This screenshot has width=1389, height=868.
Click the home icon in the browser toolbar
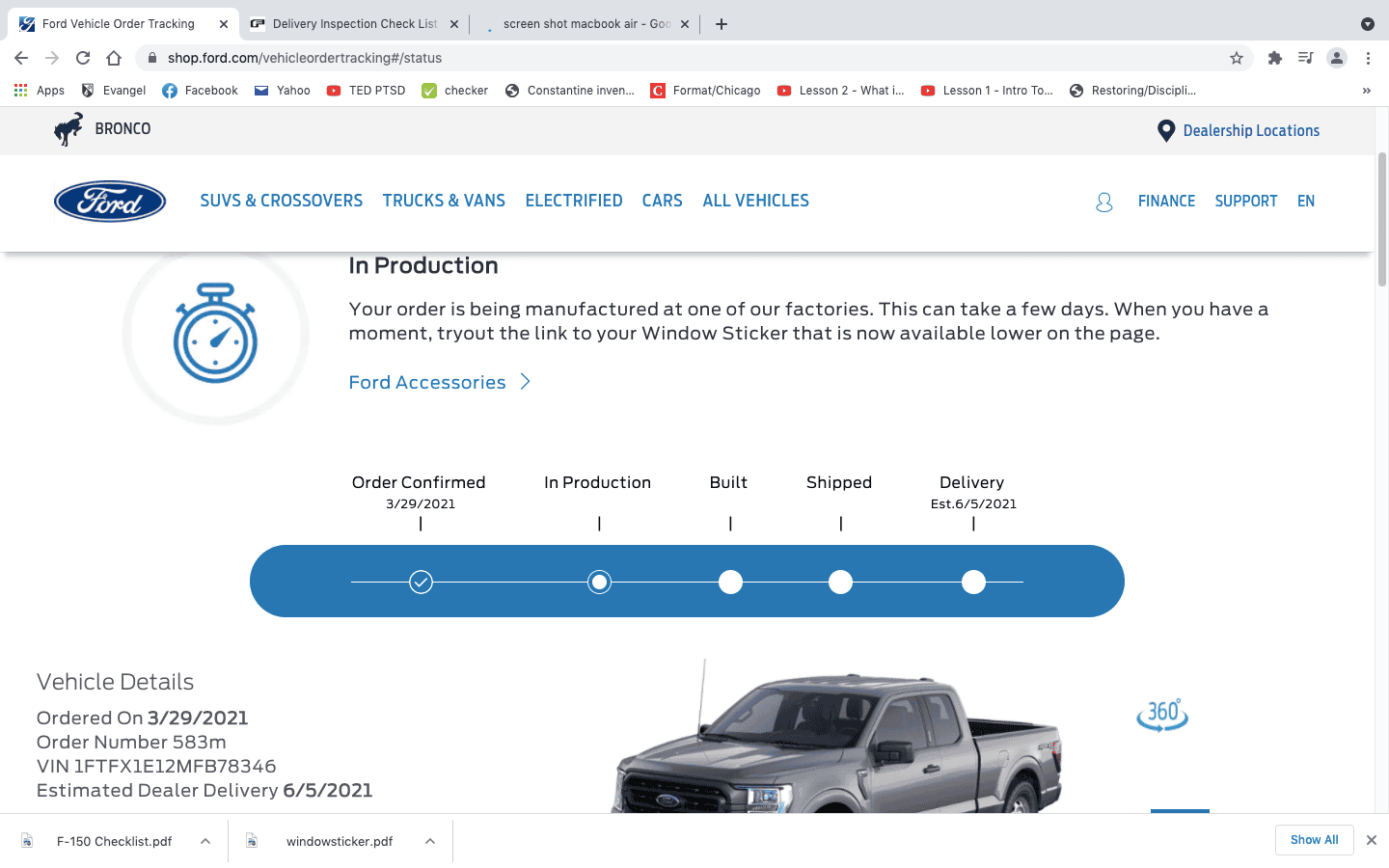(114, 58)
